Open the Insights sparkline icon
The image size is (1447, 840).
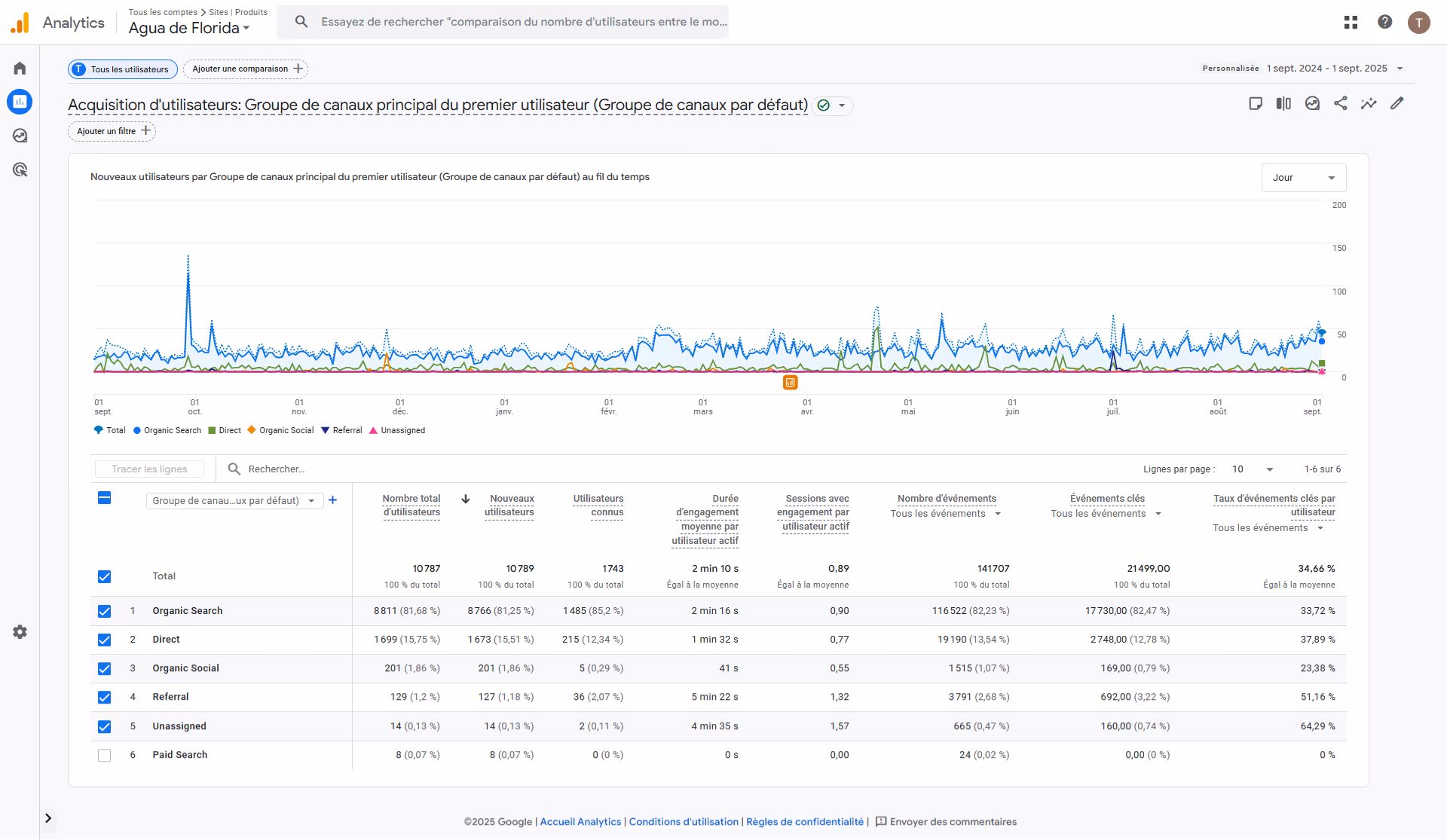[x=1369, y=103]
